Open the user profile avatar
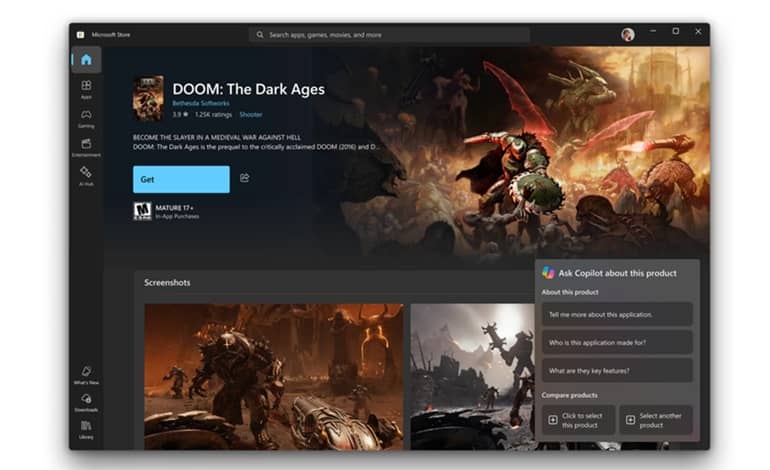Viewport: 770px width, 470px height. click(628, 34)
